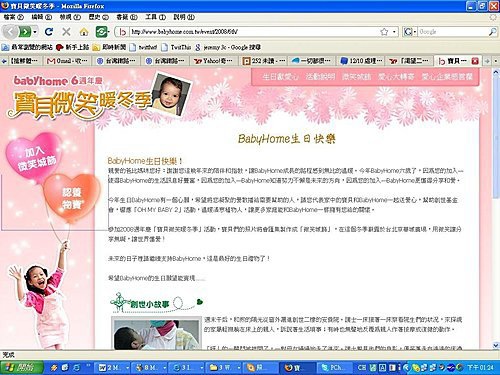Open the 檢視 (View) menu
Viewport: 500px width, 375px height.
[x=70, y=17]
